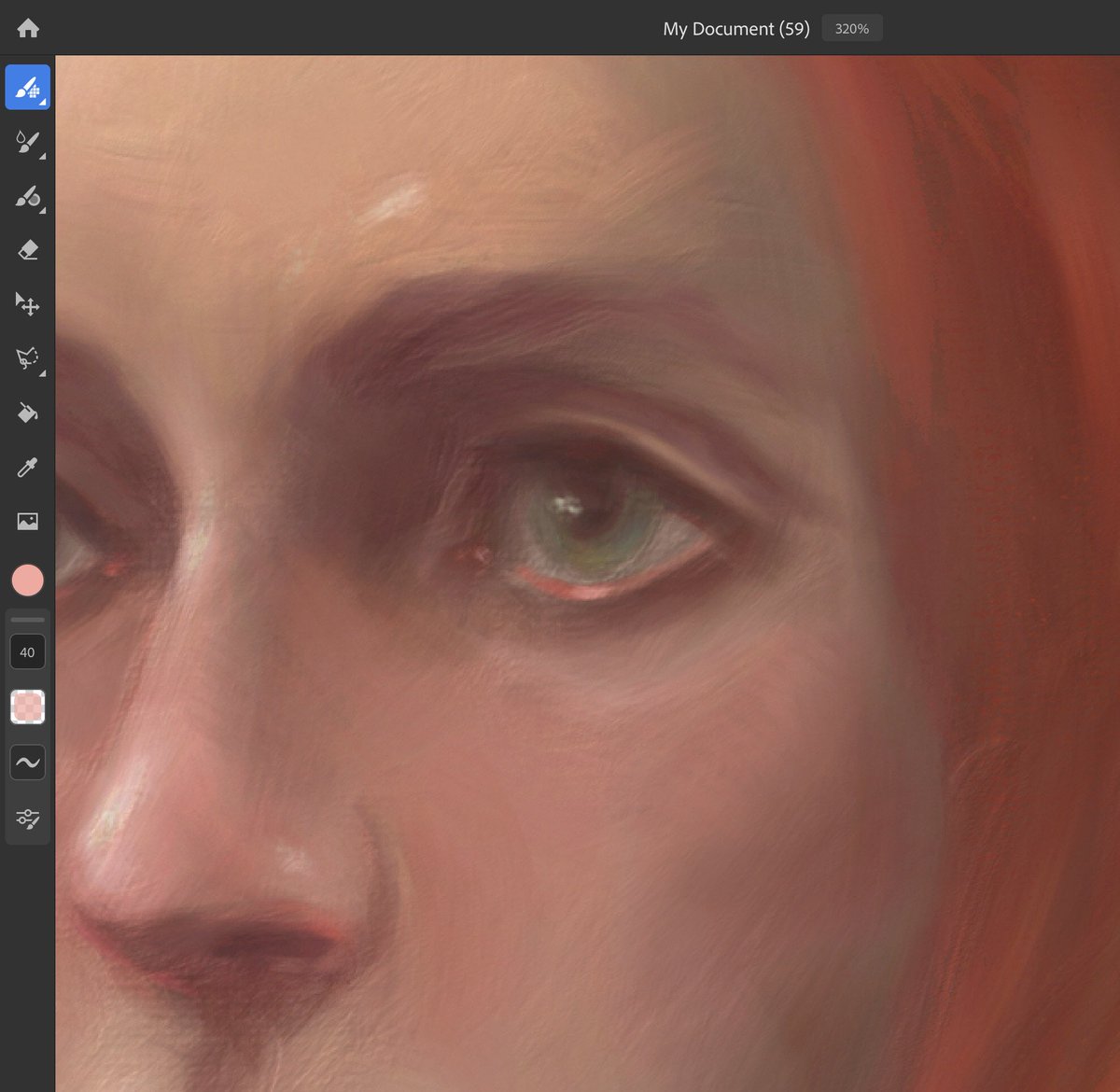Open the Place Image tool
The image size is (1120, 1092).
tap(27, 520)
